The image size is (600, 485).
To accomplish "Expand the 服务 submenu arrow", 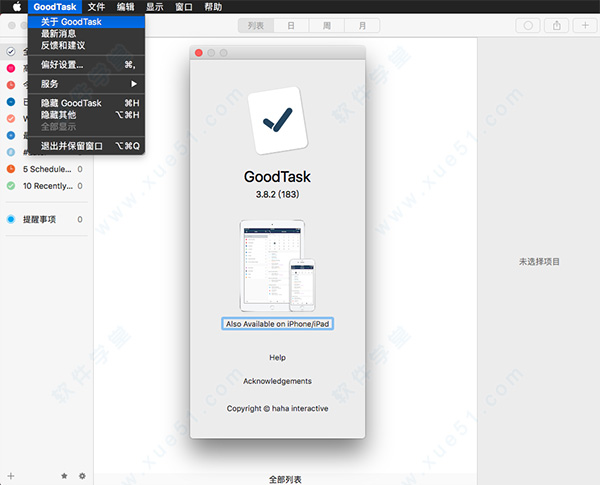I will click(134, 84).
